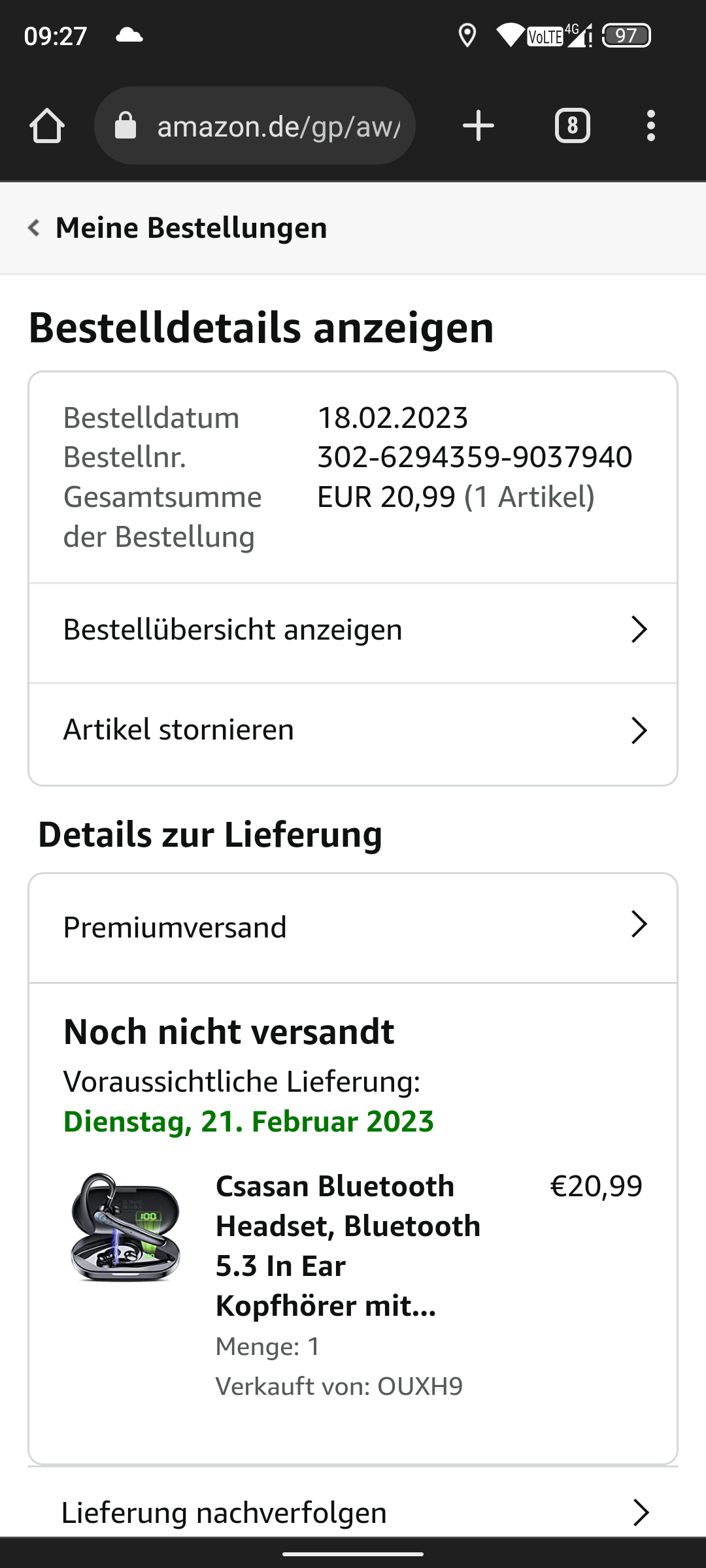
Task: Tap the battery indicator showing 97
Action: click(x=626, y=35)
